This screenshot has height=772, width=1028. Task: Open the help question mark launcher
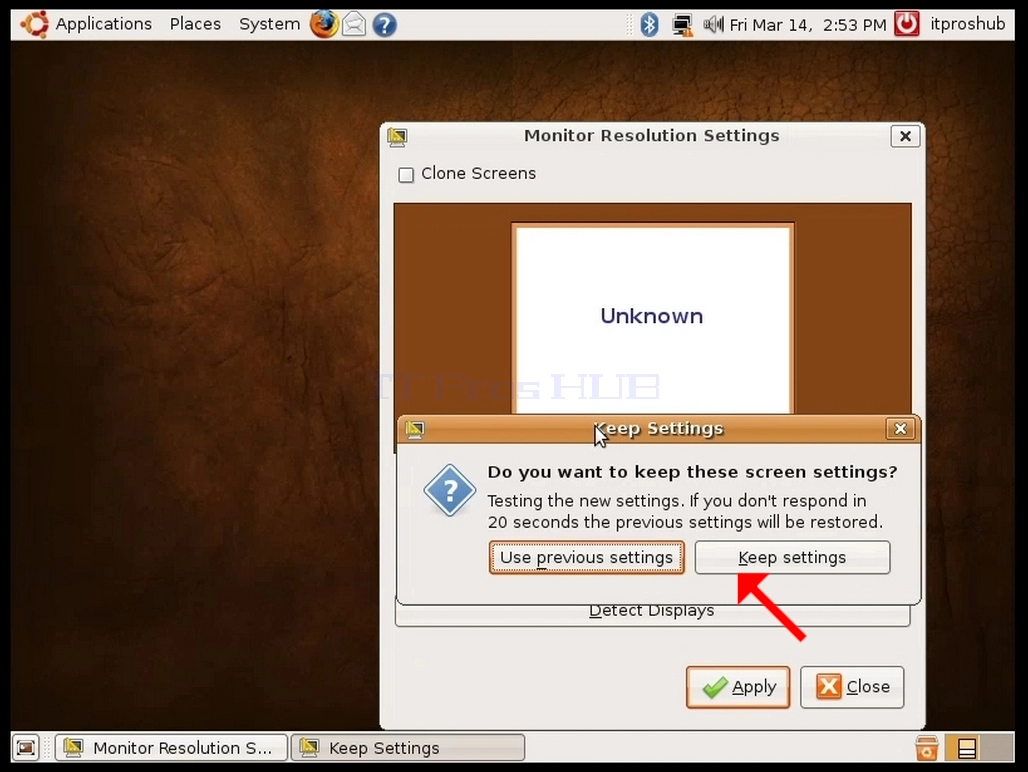coord(385,25)
